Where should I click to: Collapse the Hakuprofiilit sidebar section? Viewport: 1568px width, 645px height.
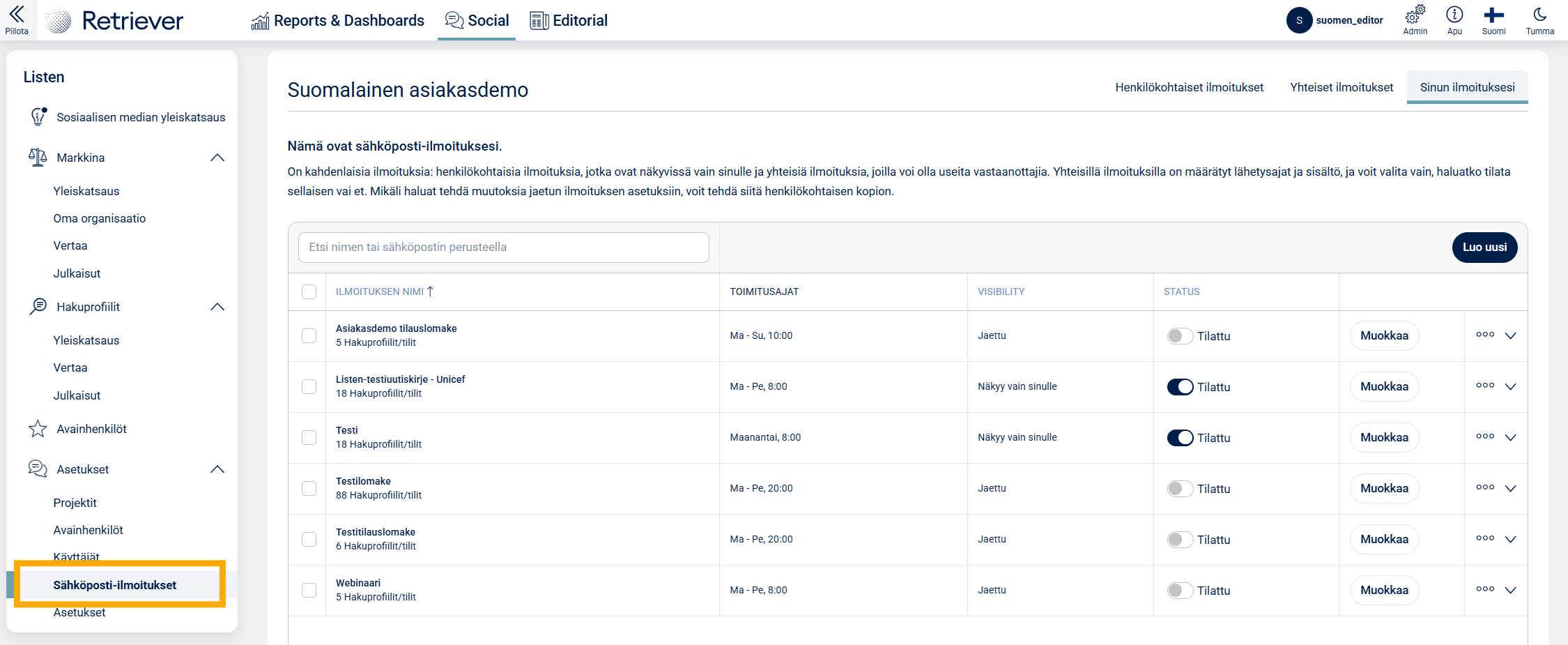pyautogui.click(x=217, y=307)
